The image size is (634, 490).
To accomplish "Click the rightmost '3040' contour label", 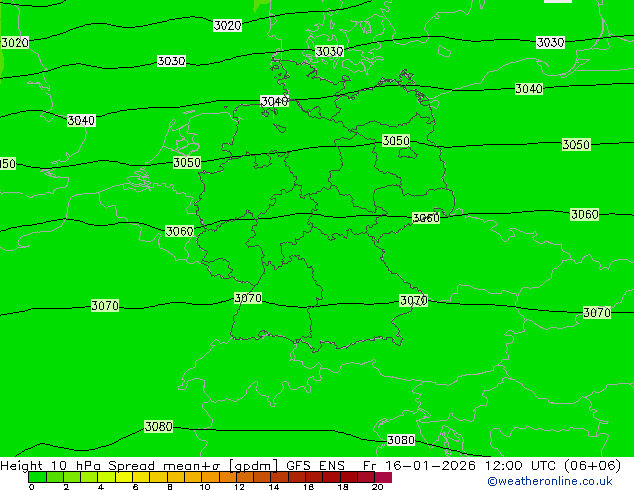I will tap(529, 89).
